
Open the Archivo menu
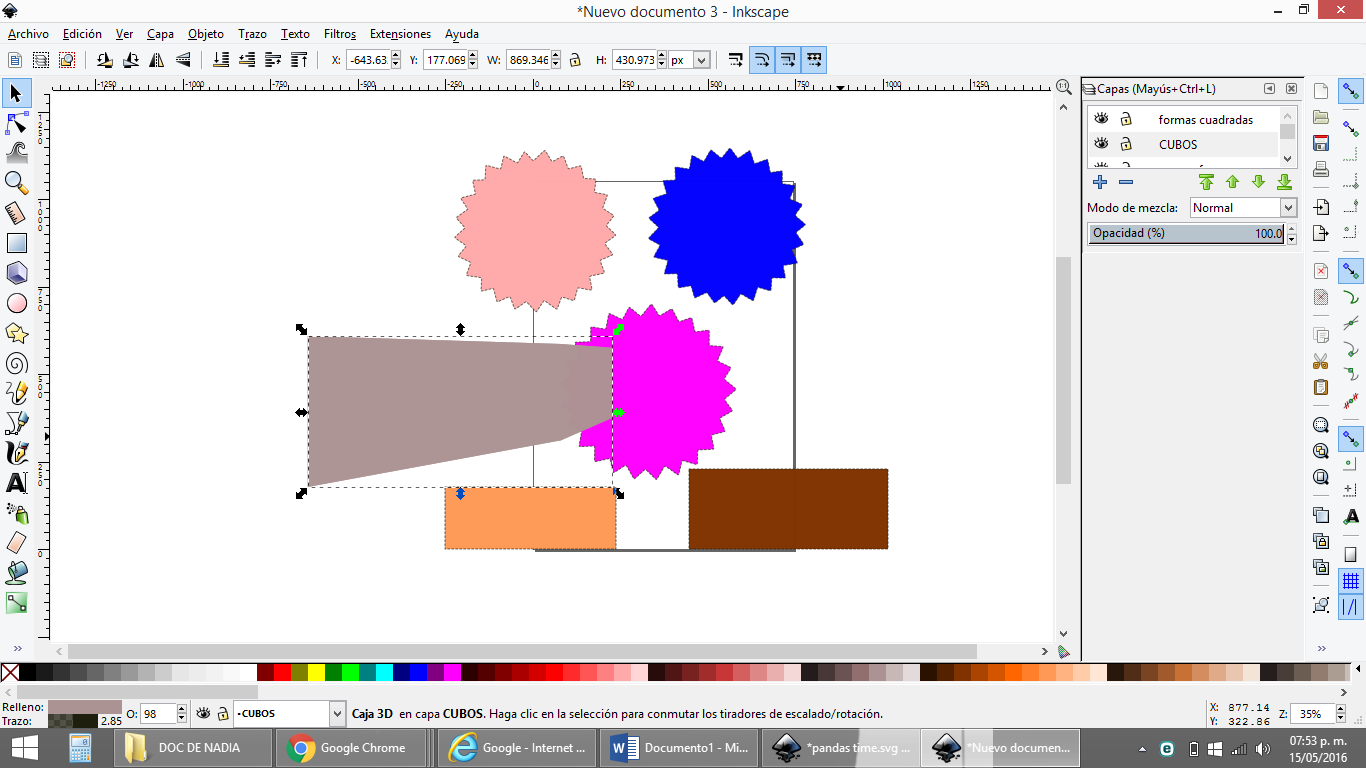pos(28,34)
